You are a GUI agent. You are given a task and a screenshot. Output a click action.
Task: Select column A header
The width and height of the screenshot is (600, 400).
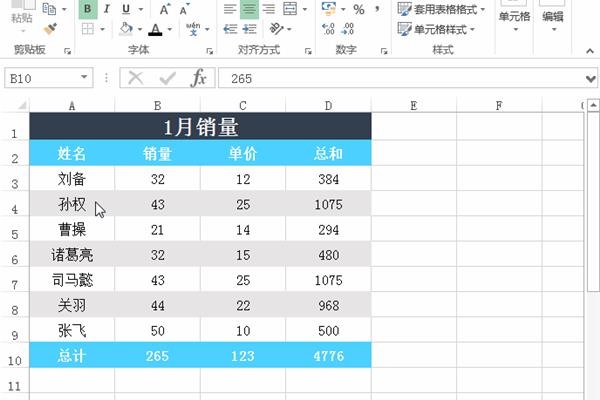point(72,106)
